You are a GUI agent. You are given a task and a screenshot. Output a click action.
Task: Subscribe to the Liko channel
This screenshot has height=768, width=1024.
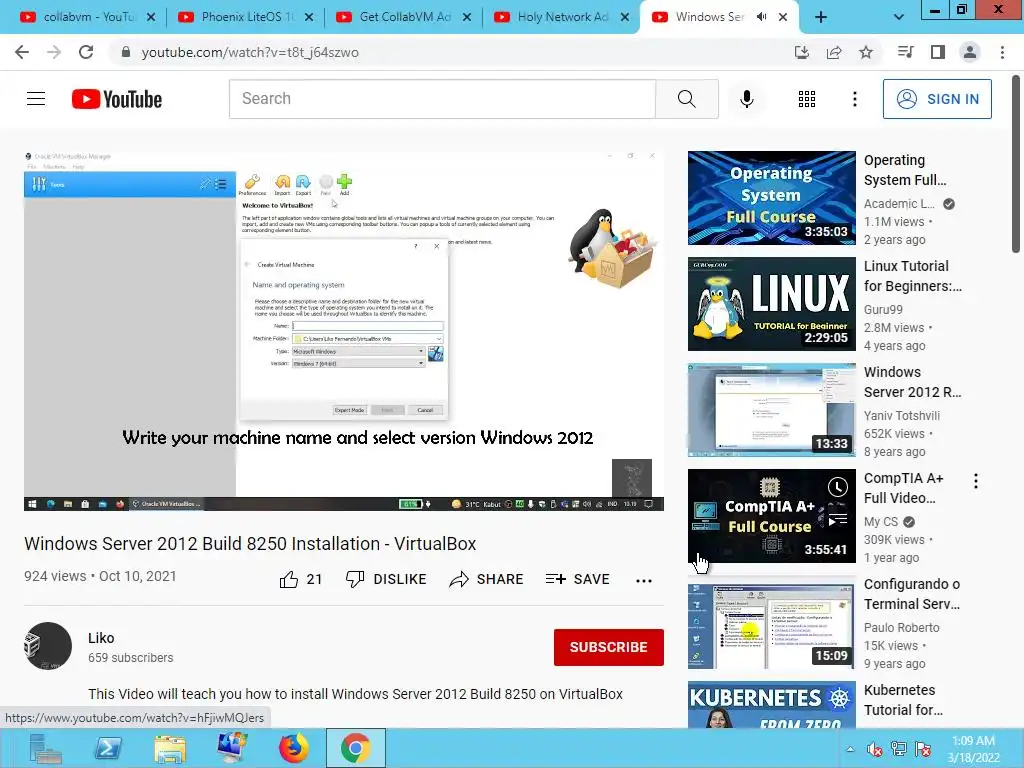coord(609,647)
